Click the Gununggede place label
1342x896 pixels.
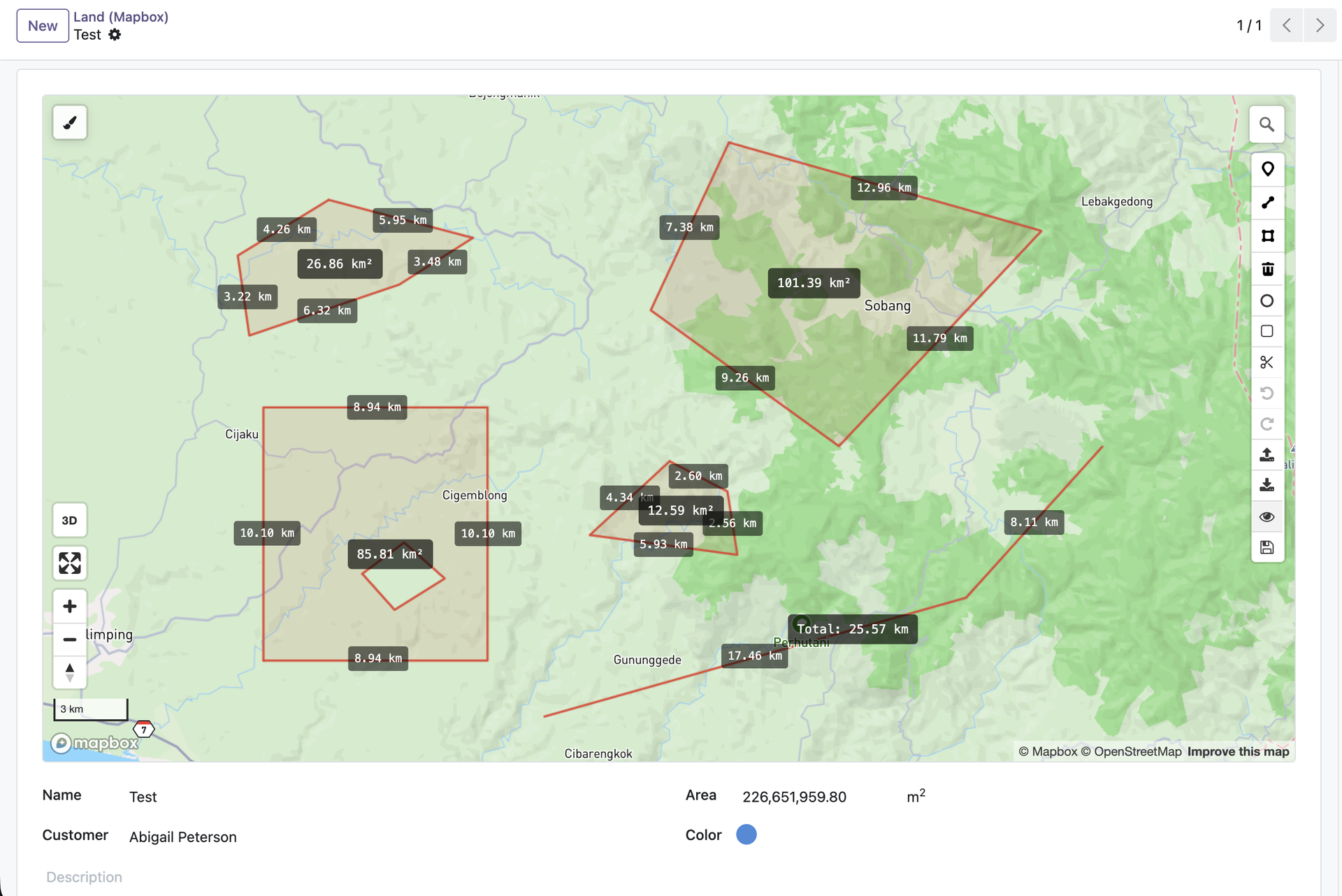(647, 660)
